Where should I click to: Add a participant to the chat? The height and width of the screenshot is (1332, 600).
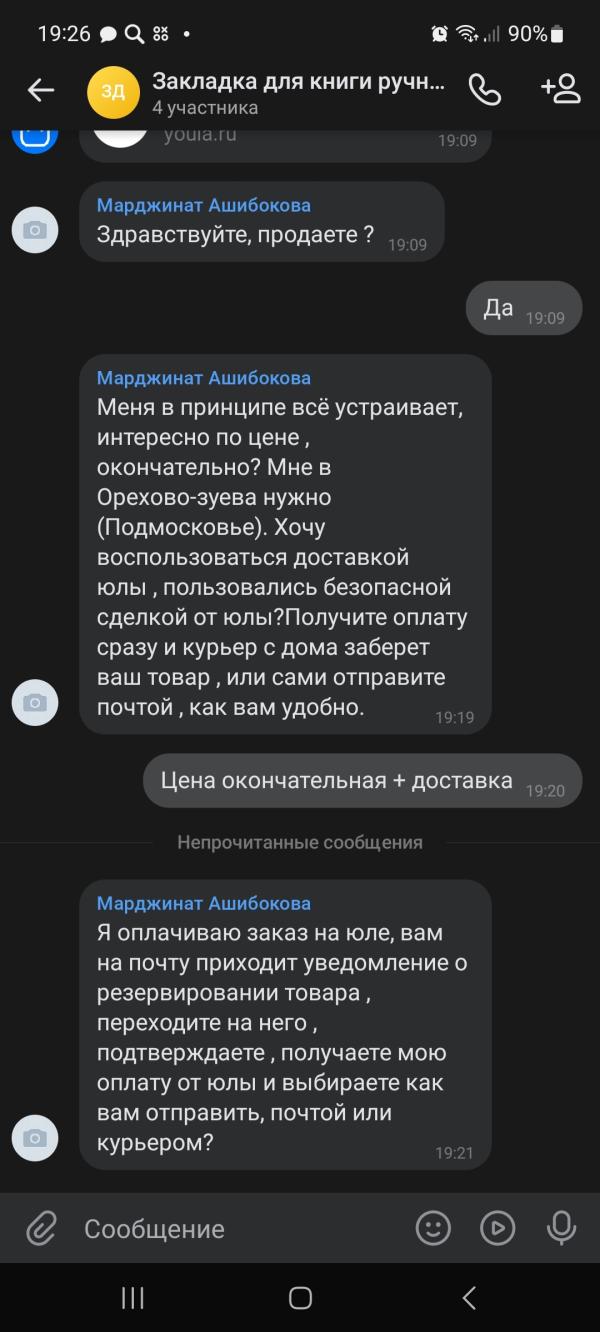[560, 89]
